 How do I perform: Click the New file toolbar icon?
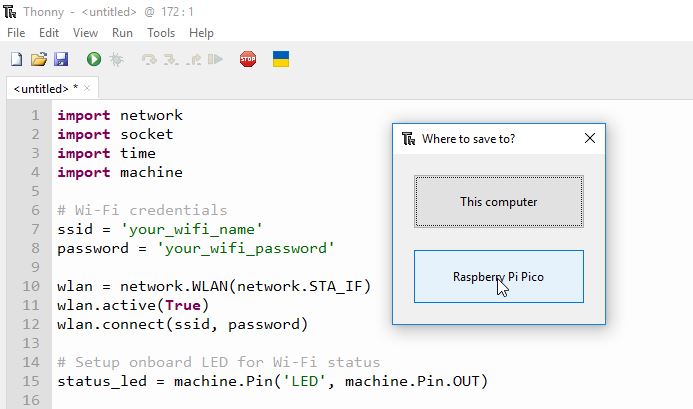click(16, 59)
